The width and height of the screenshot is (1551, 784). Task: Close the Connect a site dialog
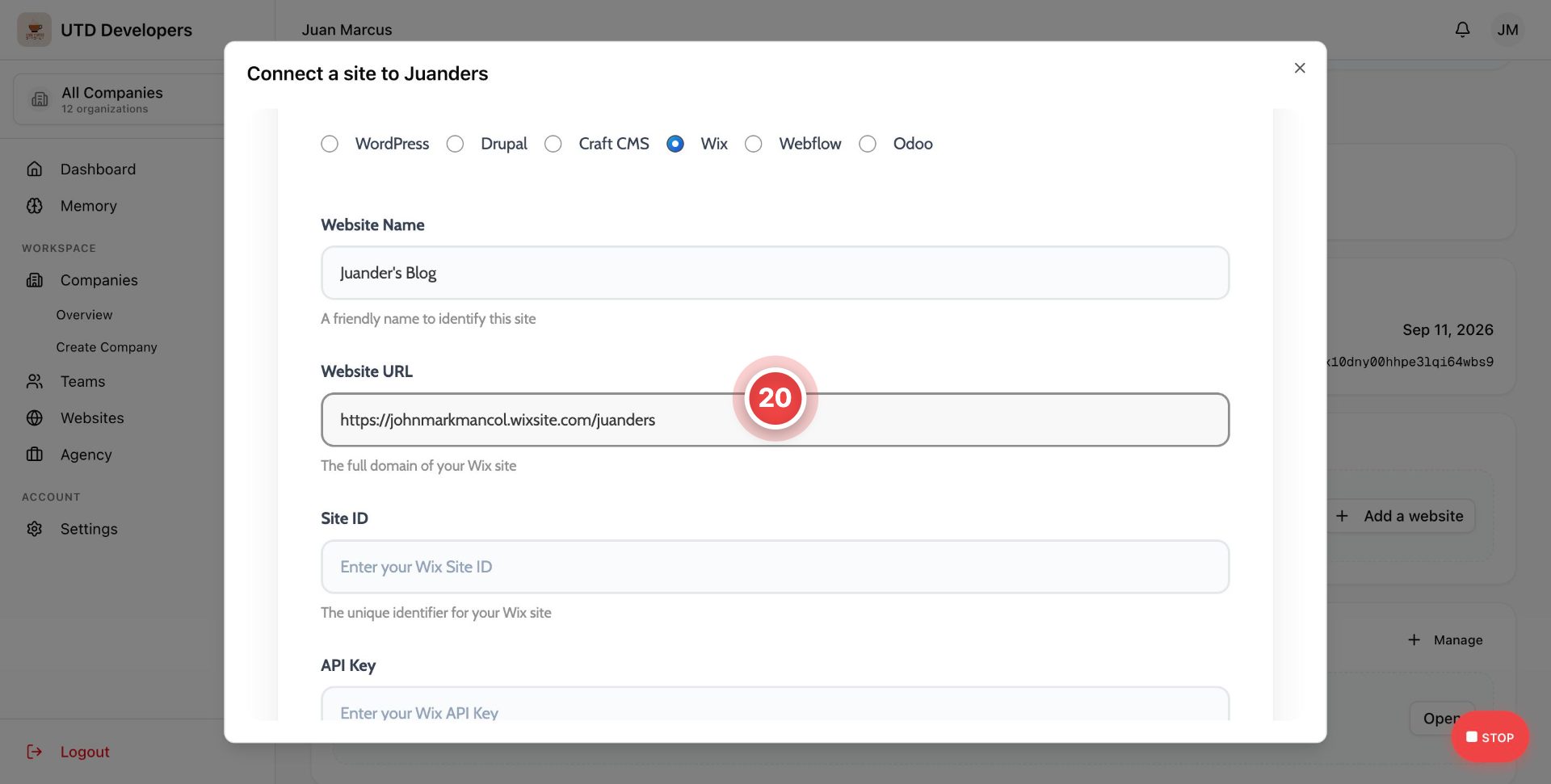click(1300, 68)
